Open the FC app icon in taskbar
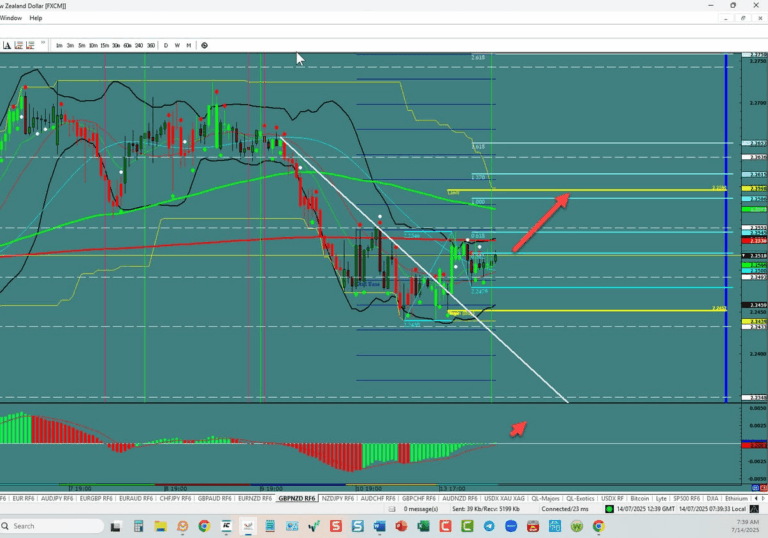This screenshot has height=538, width=768. pyautogui.click(x=226, y=526)
